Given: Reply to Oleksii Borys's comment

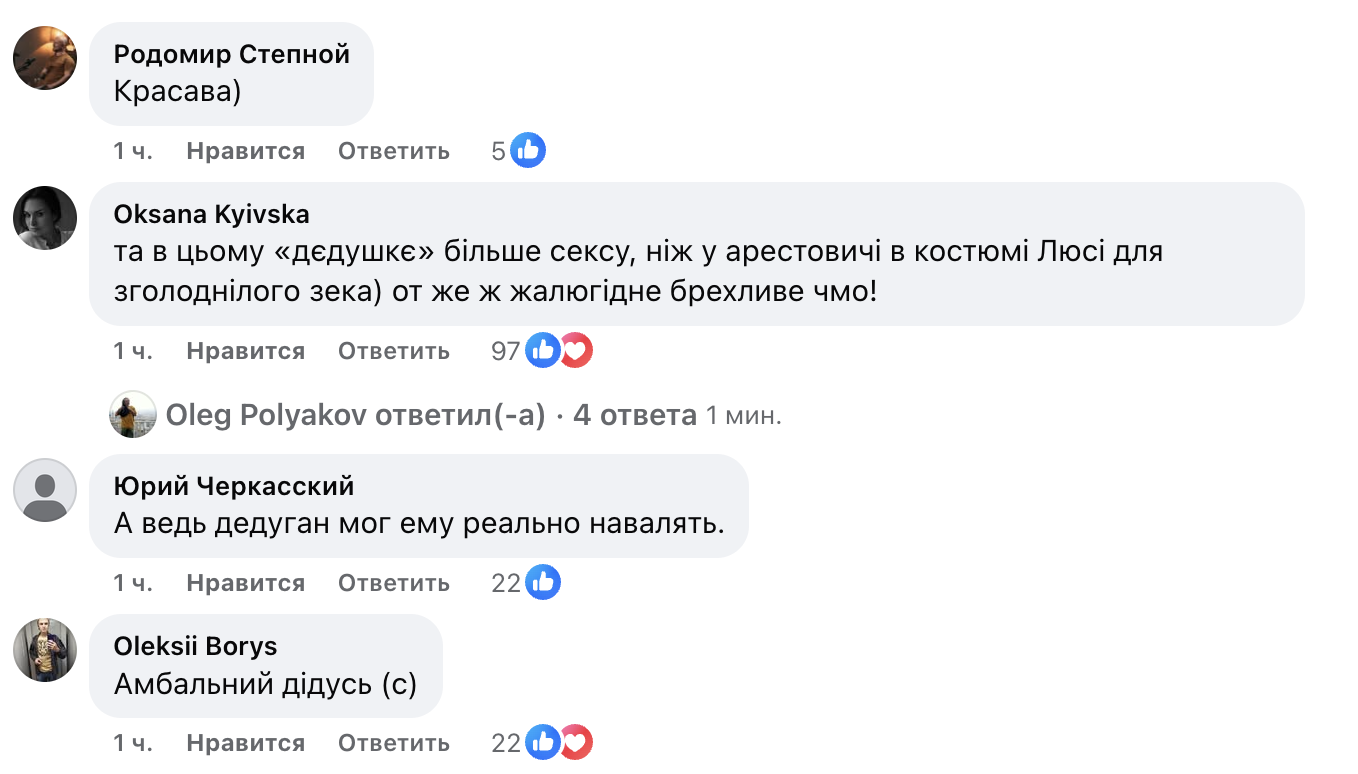Looking at the screenshot, I should [393, 743].
